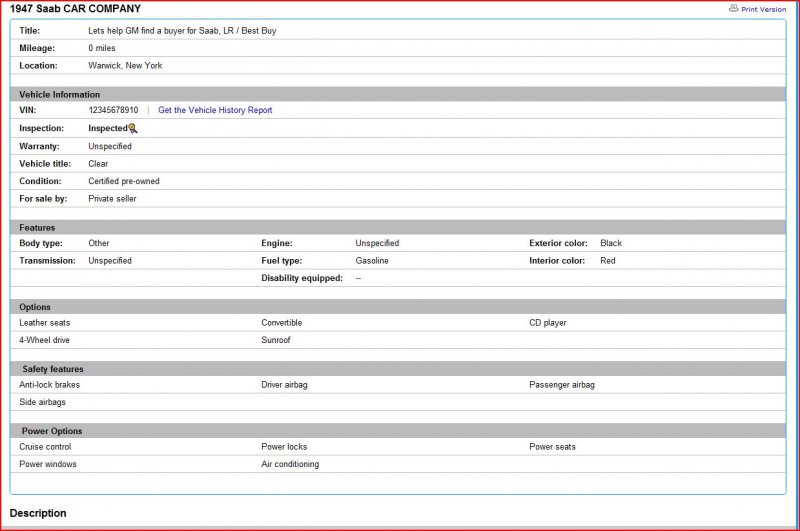
Task: Click the Anti-lock brakes entry
Action: (49, 385)
